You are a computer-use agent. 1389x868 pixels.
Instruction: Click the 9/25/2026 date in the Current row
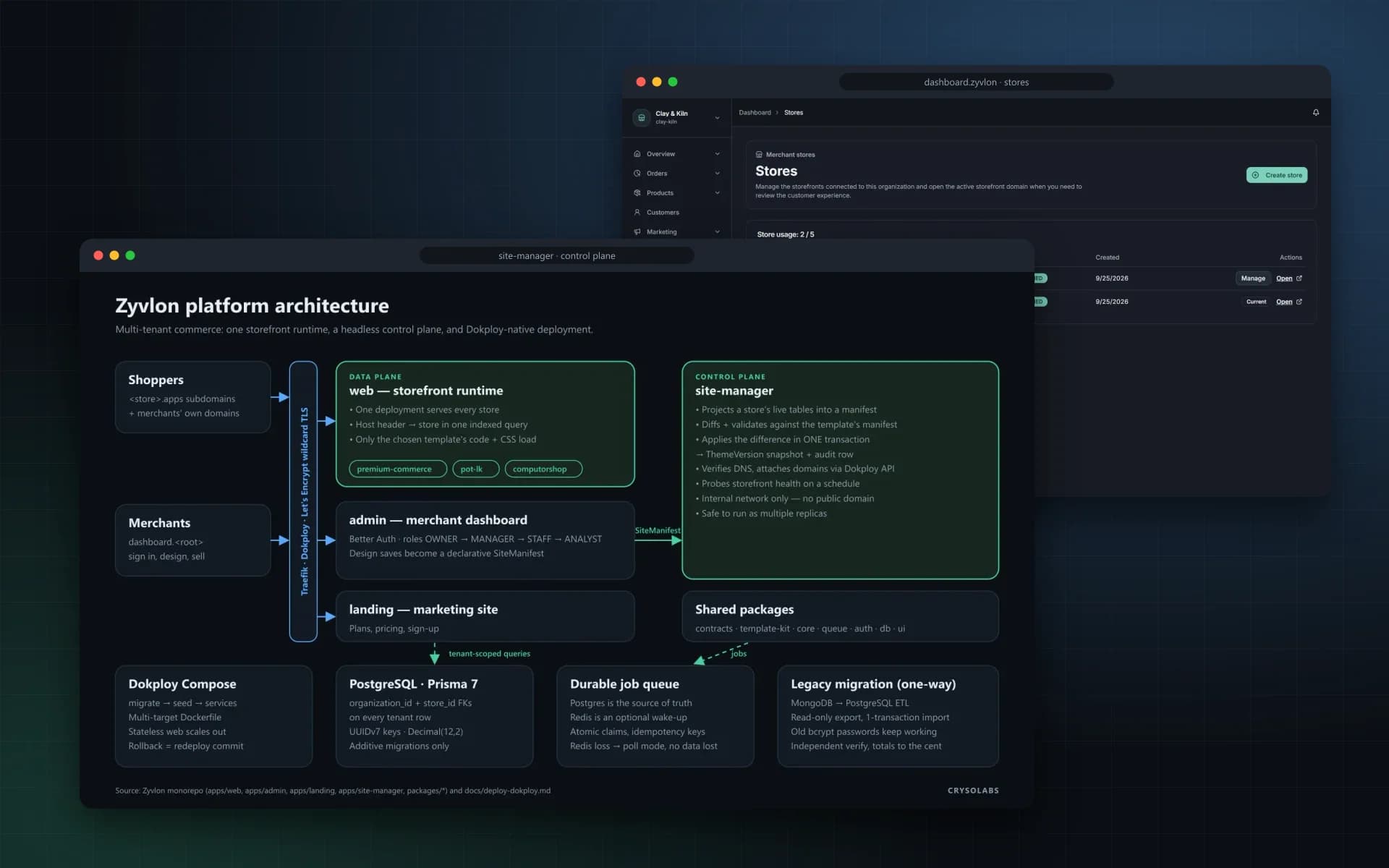click(1112, 302)
